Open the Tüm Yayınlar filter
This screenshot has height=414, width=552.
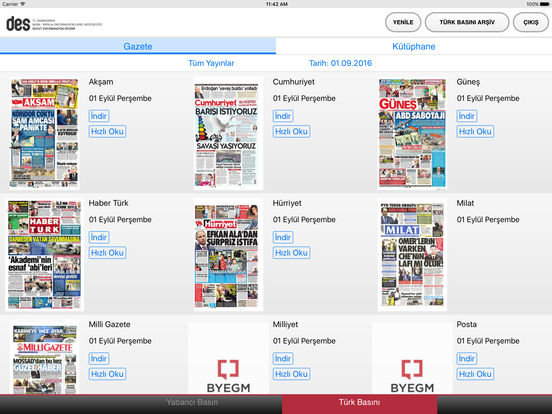point(211,63)
